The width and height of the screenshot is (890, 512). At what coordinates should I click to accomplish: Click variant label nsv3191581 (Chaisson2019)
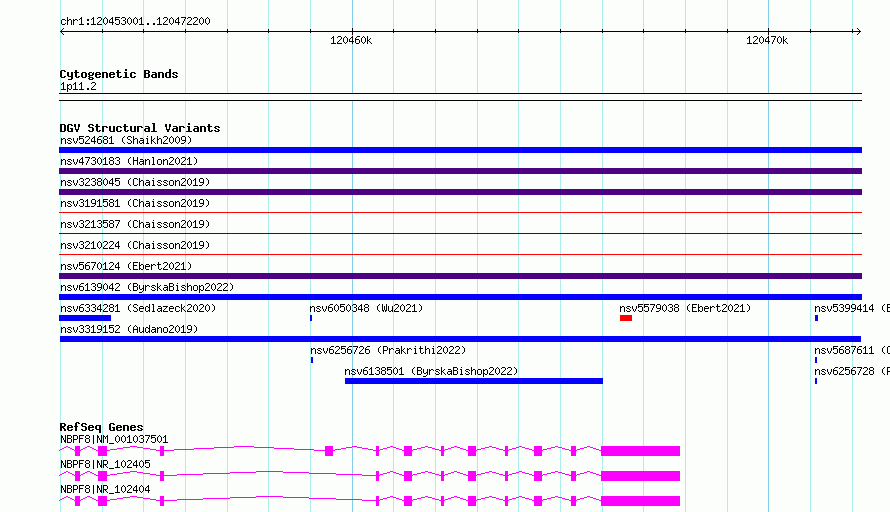coord(135,203)
